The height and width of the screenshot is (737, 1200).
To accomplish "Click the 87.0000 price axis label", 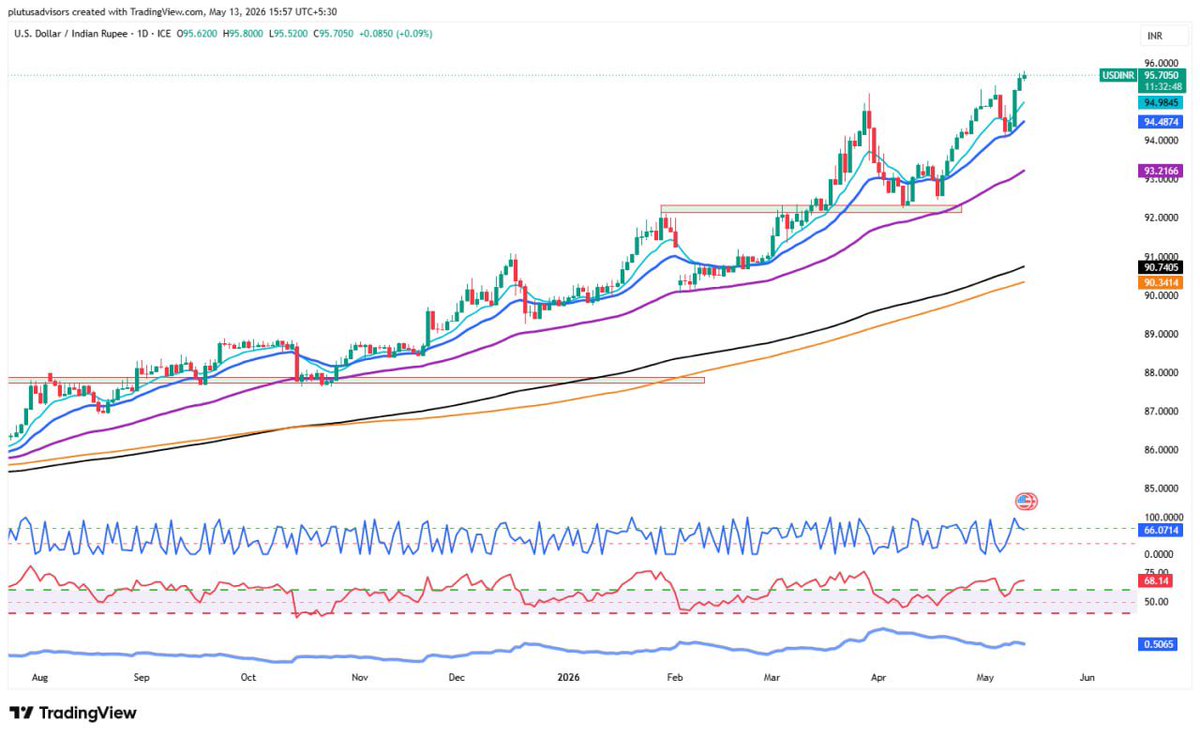I will tap(1162, 412).
